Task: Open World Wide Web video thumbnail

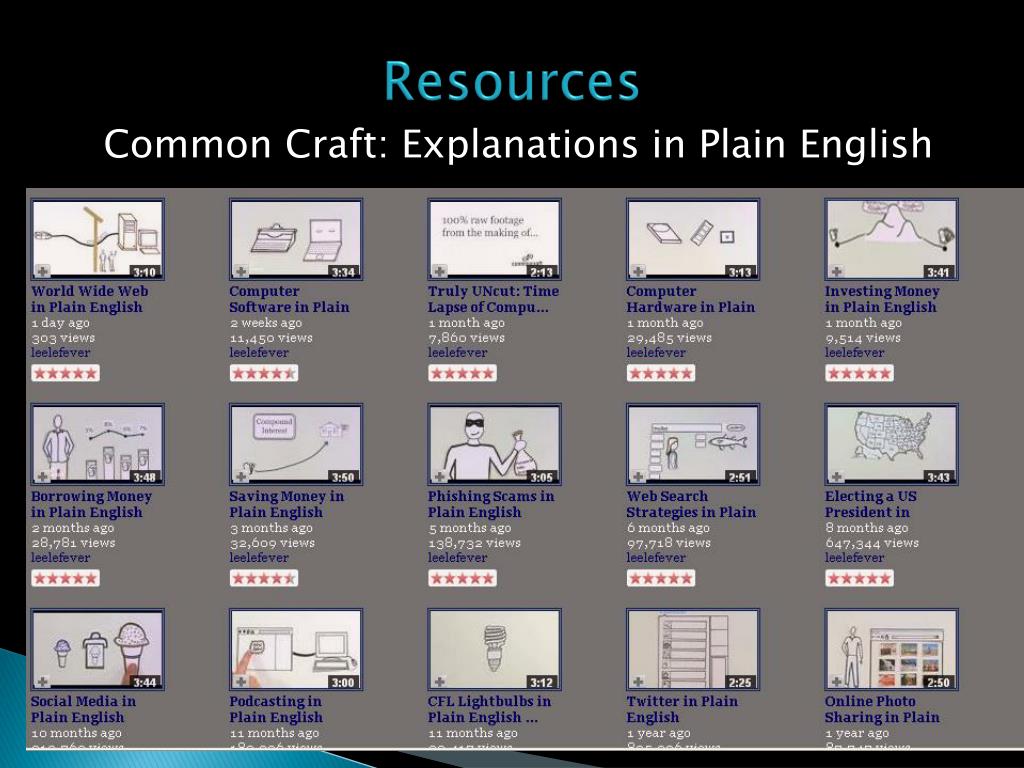Action: [x=97, y=239]
